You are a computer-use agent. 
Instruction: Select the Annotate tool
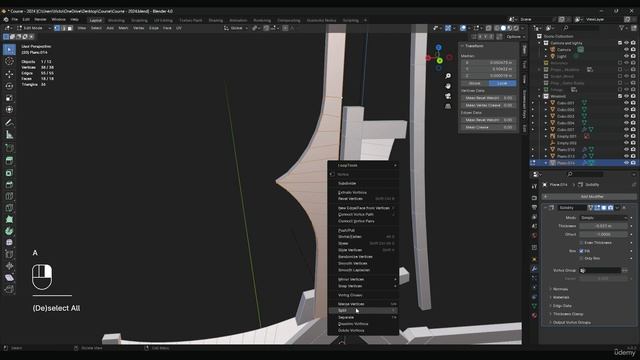9,123
